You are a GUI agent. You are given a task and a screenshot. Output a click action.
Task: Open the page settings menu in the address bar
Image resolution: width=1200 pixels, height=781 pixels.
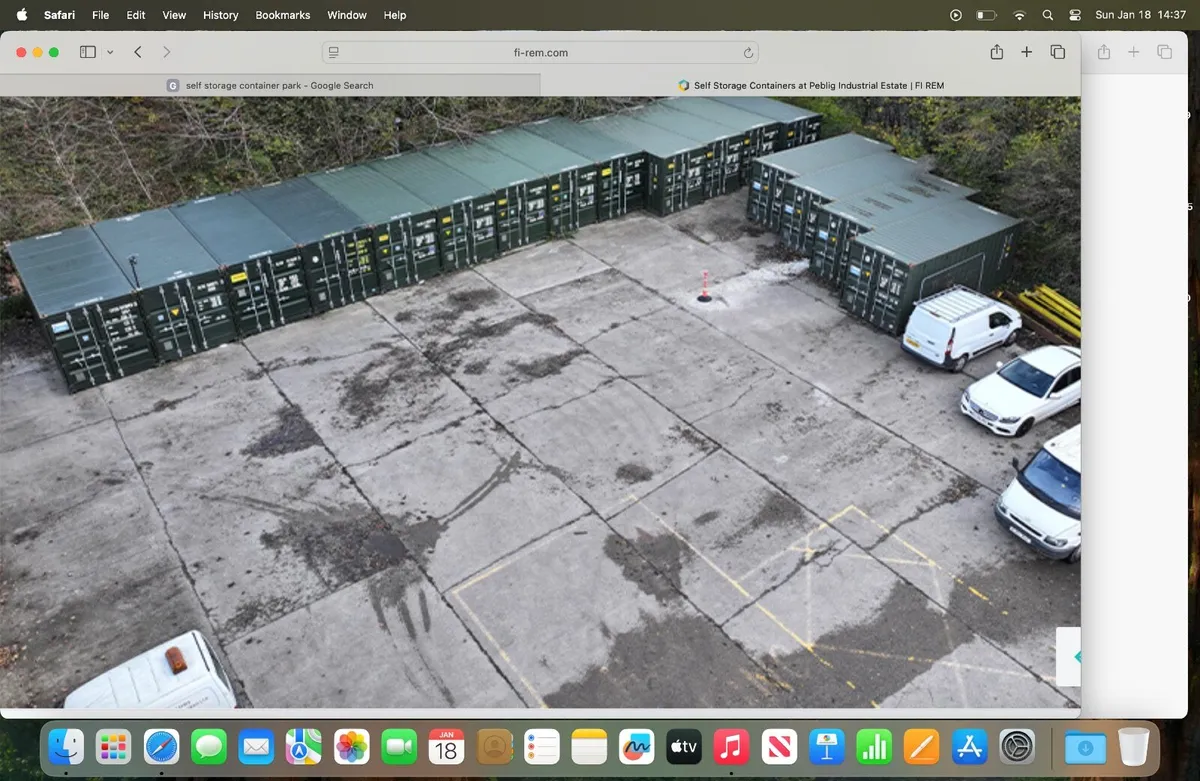[333, 51]
